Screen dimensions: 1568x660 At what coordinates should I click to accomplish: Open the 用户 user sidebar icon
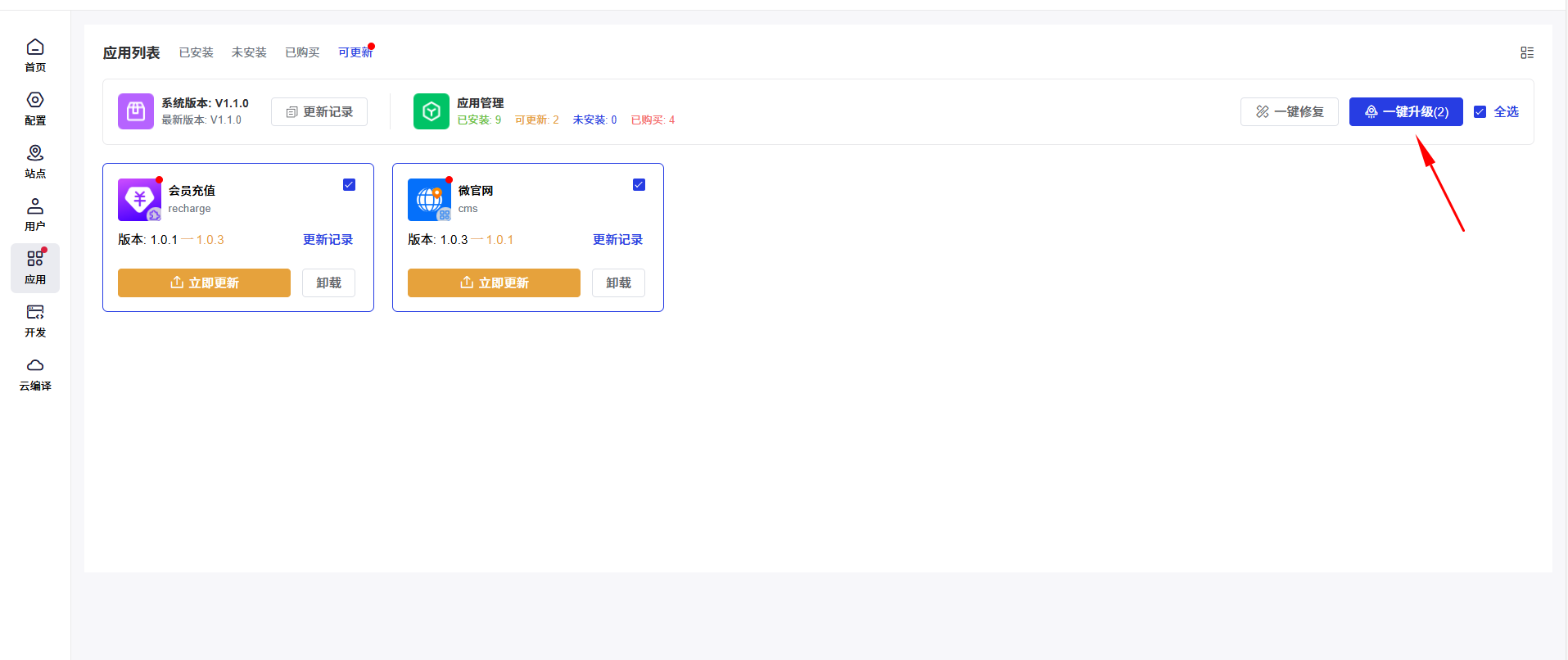[35, 206]
